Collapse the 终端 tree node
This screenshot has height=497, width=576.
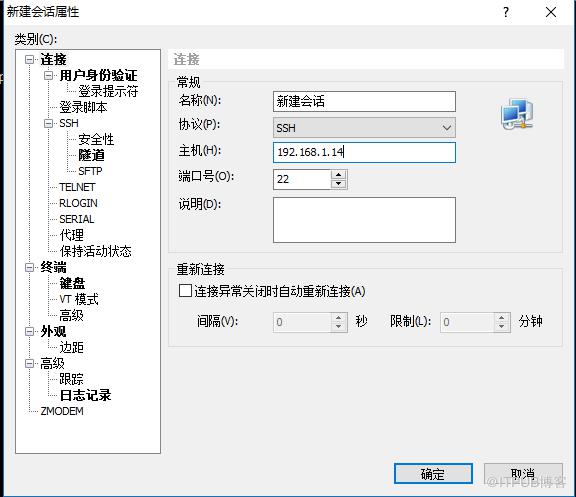[29, 267]
